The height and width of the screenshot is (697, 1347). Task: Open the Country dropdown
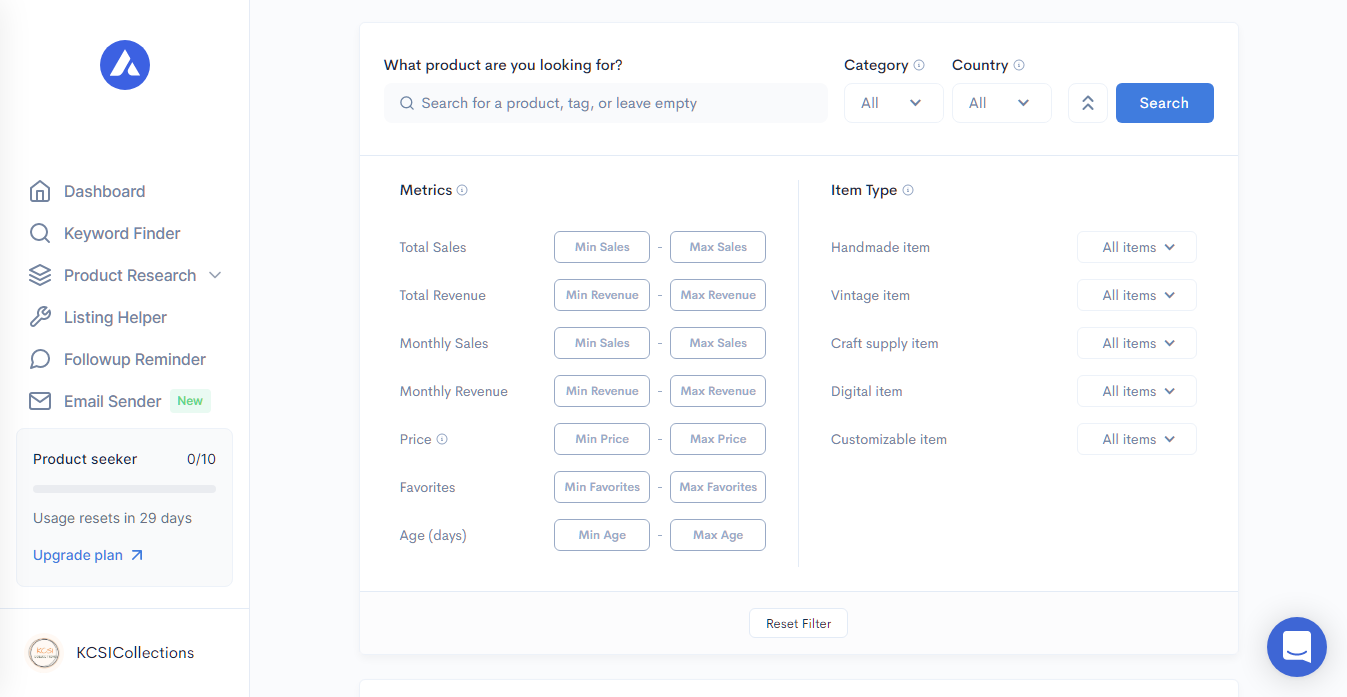[1001, 103]
